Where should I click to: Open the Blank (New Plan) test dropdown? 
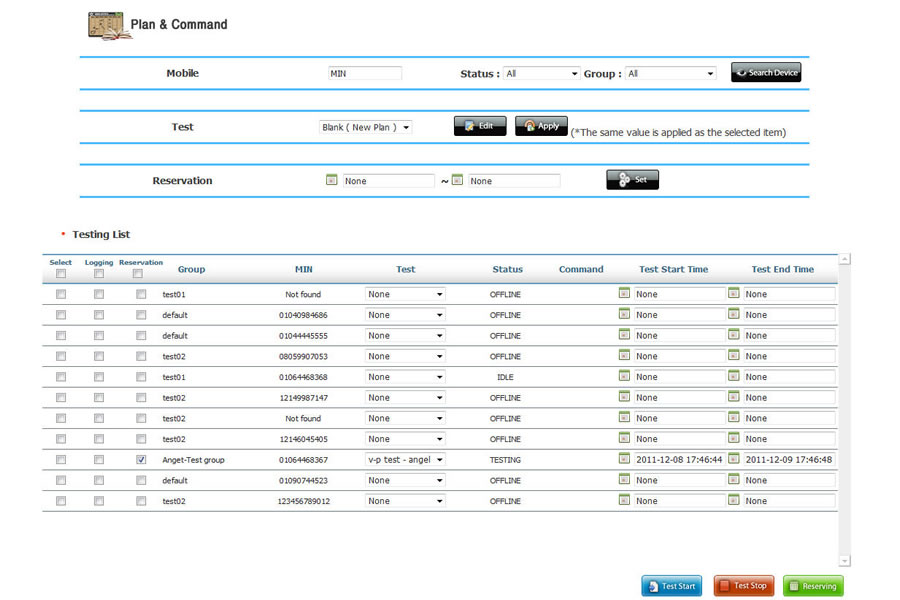tap(366, 128)
